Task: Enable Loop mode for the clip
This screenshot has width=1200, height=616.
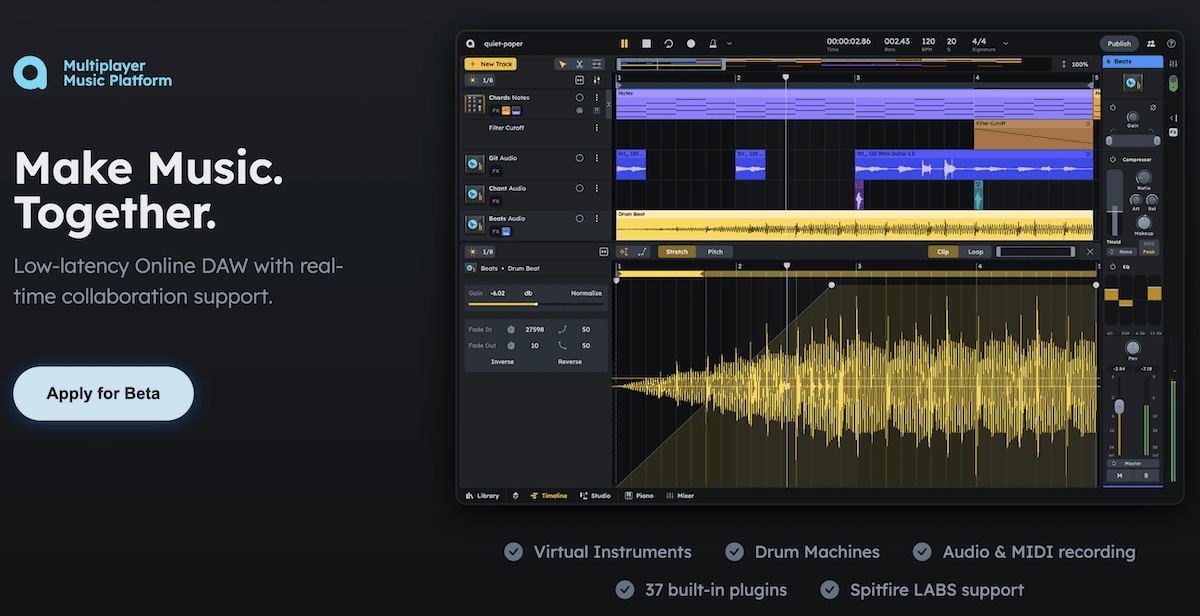Action: click(x=976, y=252)
